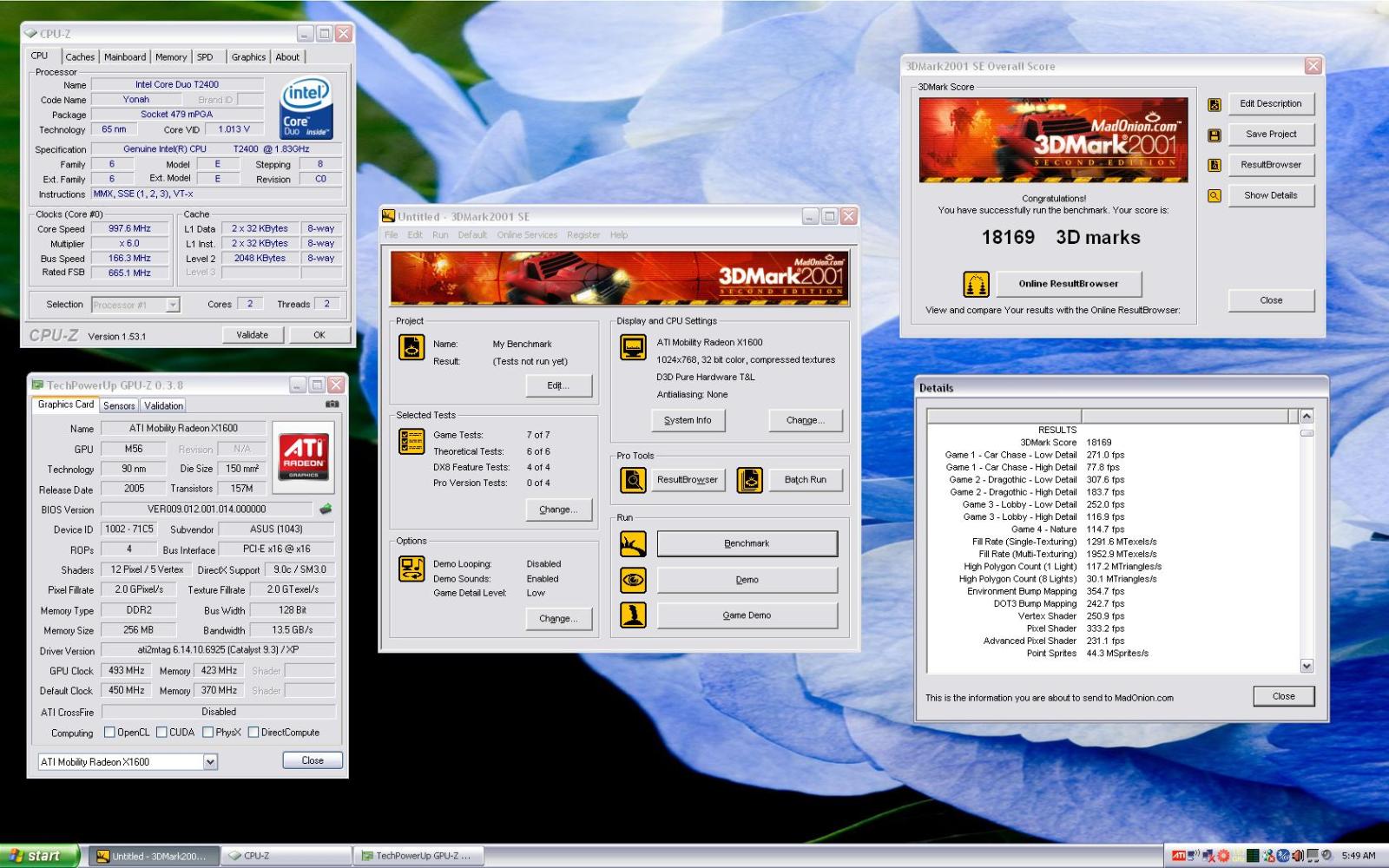The height and width of the screenshot is (868, 1389).
Task: Click the Benchmark button to run tests
Action: point(747,543)
